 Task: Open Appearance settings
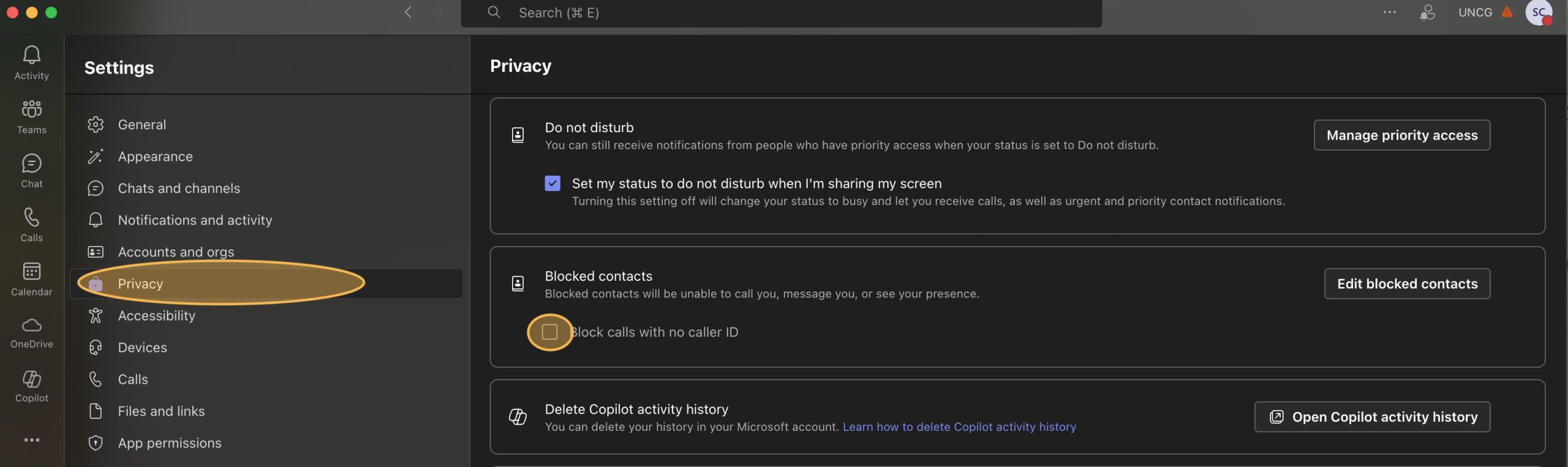point(266,156)
